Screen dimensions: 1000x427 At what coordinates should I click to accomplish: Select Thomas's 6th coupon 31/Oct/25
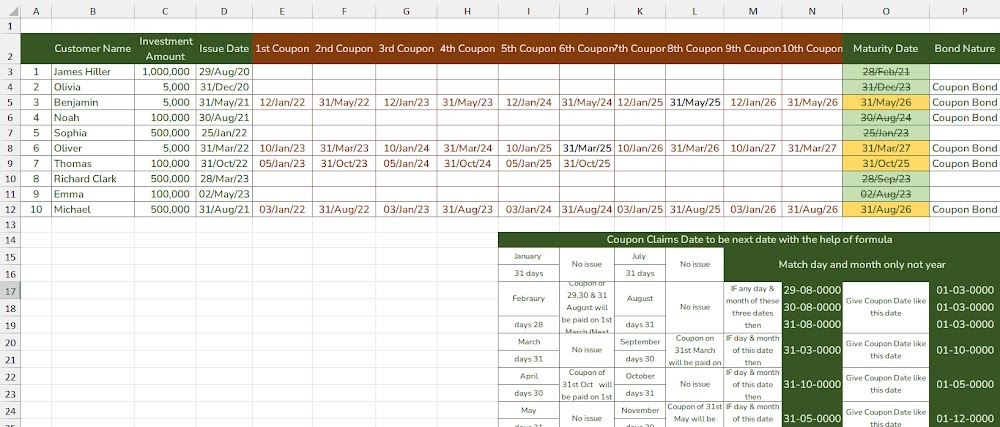587,163
